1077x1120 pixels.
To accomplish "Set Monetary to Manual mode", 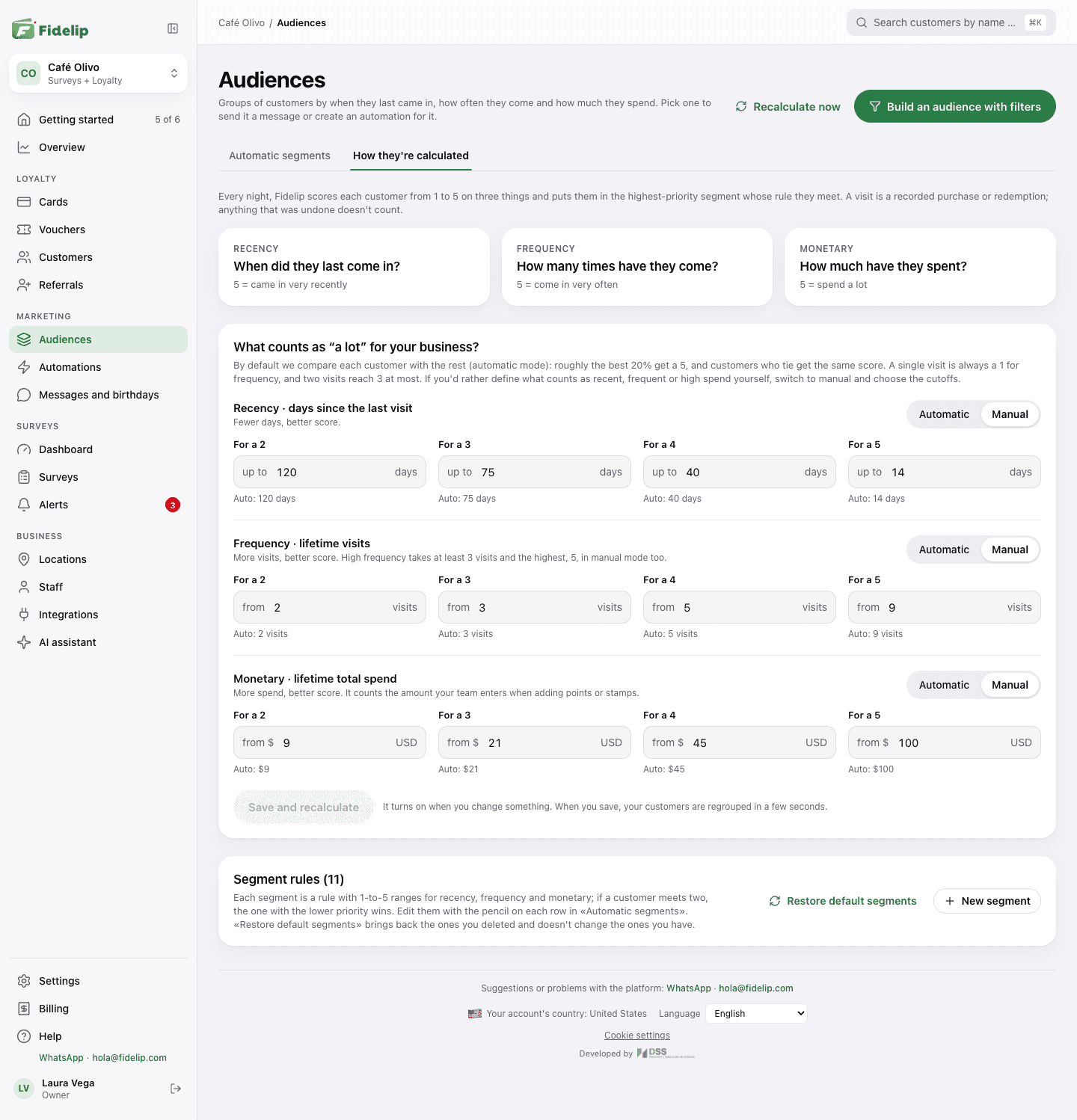I will (x=1010, y=685).
